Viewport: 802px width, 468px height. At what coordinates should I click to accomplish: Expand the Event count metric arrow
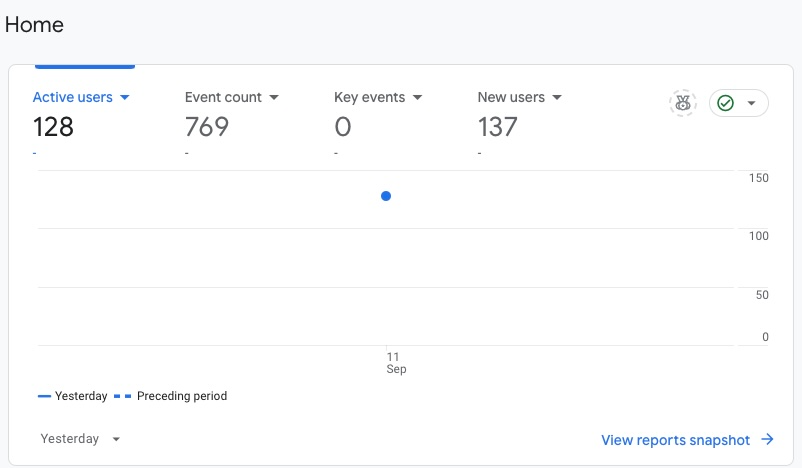click(274, 98)
